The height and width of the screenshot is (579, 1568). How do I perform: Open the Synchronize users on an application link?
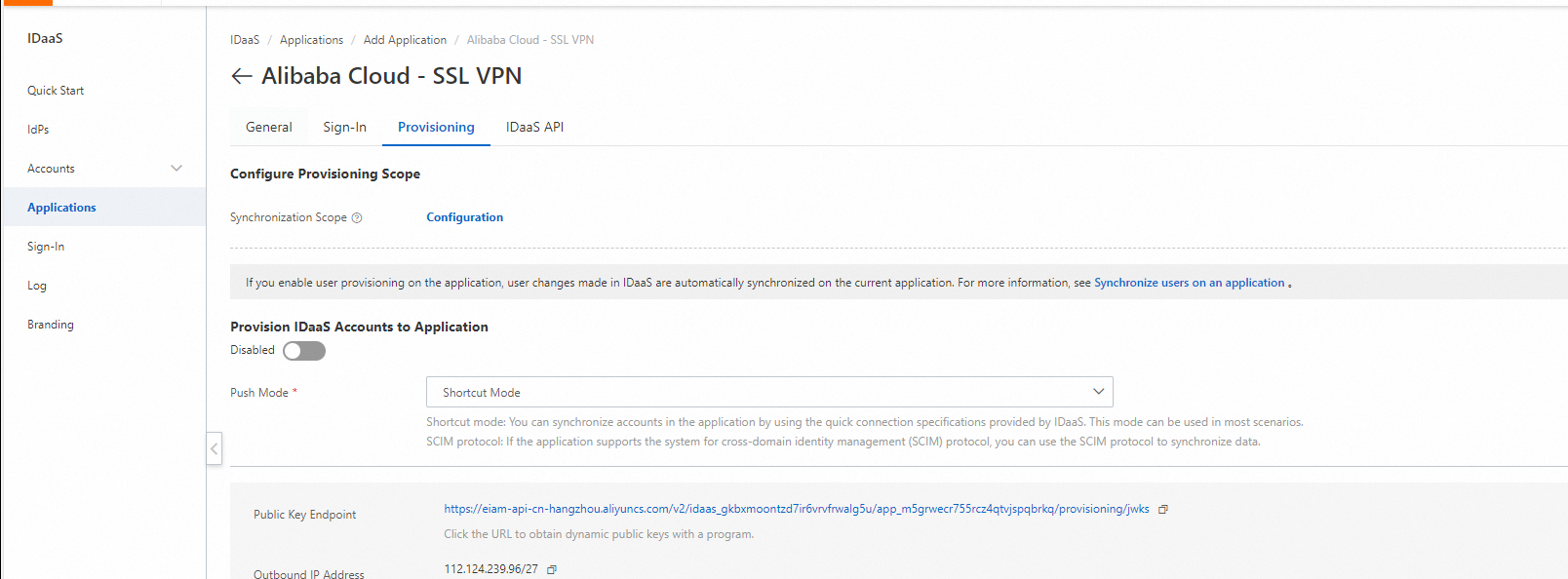1190,283
